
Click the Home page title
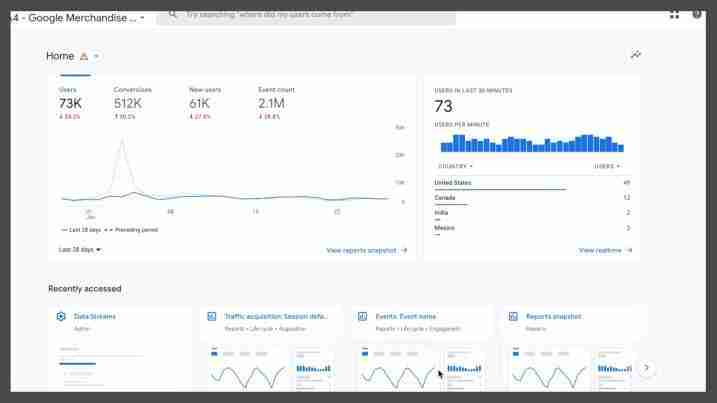click(x=60, y=56)
